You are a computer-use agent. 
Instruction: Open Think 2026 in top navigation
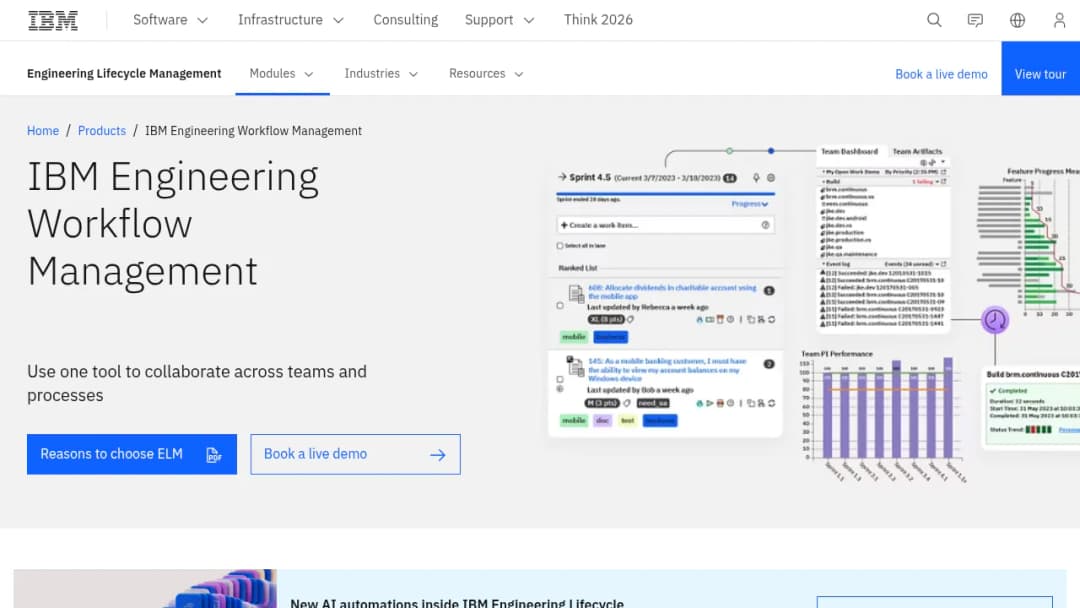(x=598, y=20)
